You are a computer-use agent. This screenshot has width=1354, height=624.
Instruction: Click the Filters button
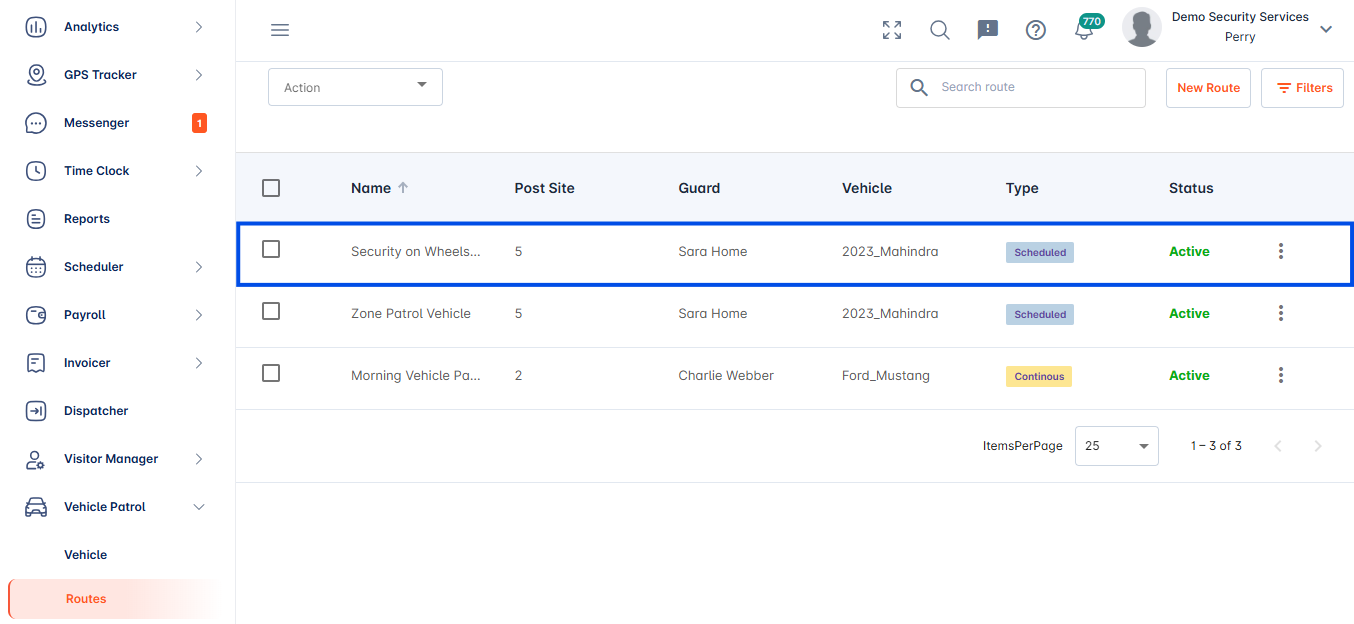1302,88
